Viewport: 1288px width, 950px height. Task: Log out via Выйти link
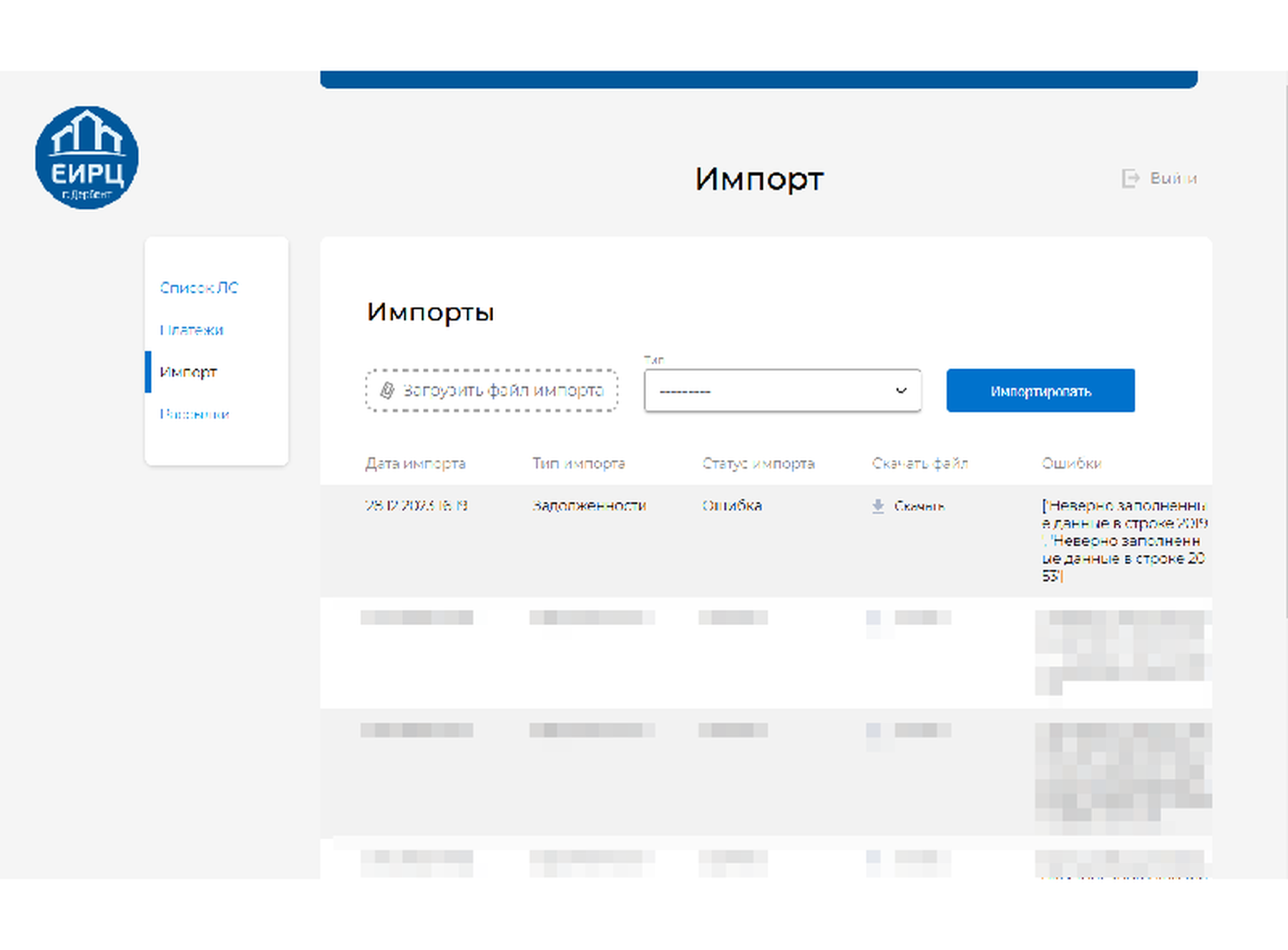tap(1174, 178)
